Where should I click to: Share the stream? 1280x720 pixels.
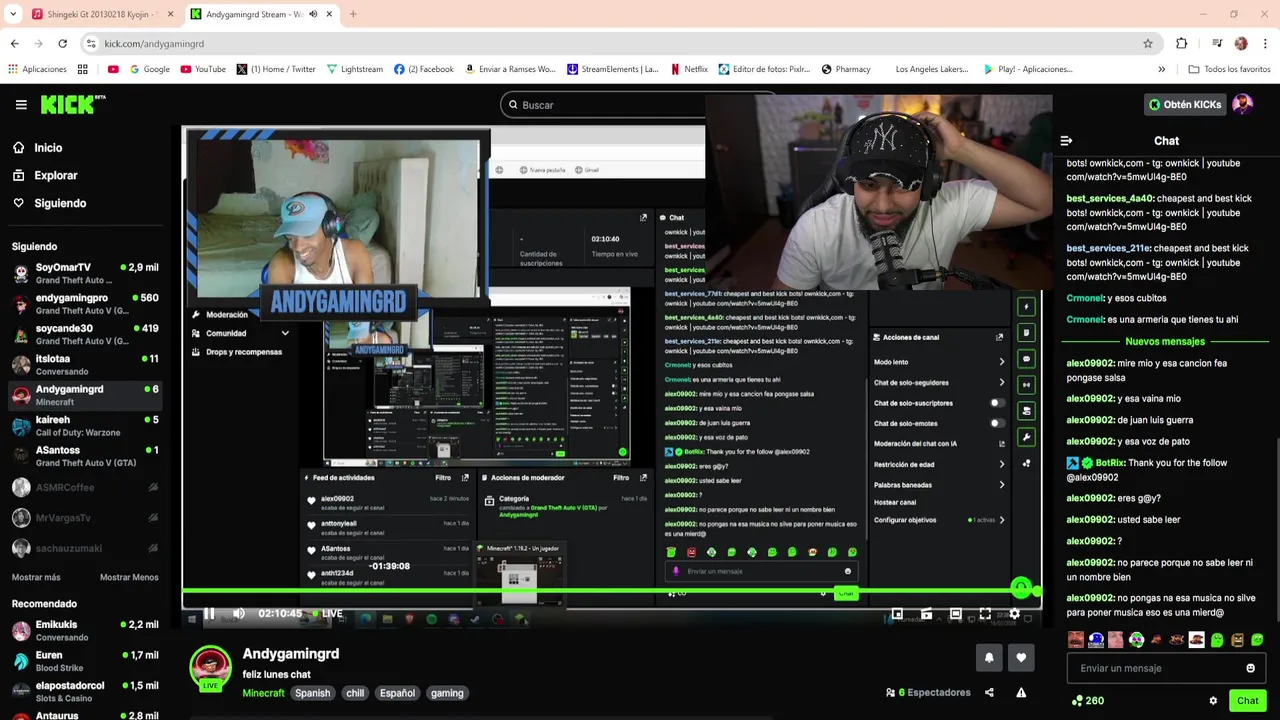pos(989,692)
